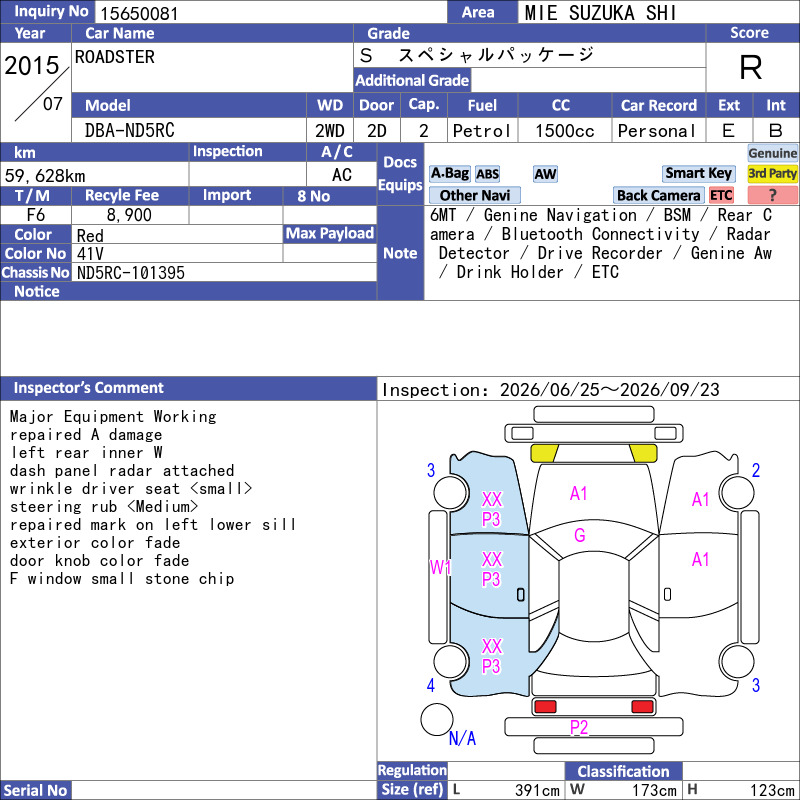Click the XX P3 mark on the left door
This screenshot has height=800, width=800.
pyautogui.click(x=492, y=569)
